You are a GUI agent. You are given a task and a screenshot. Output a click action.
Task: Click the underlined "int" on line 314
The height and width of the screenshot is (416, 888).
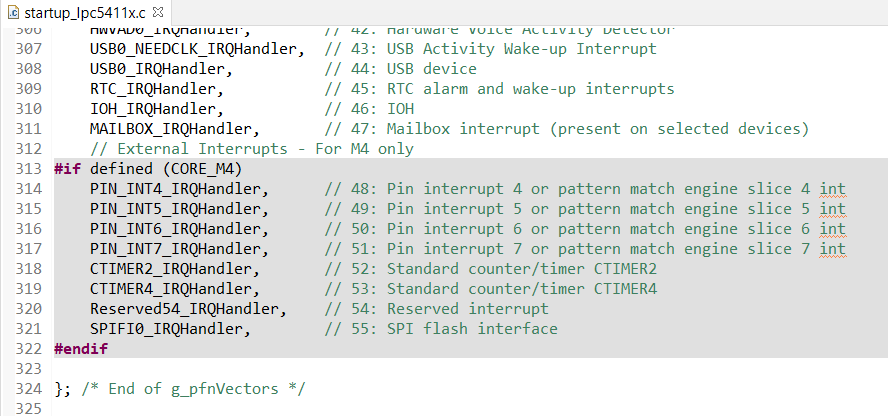click(x=832, y=188)
